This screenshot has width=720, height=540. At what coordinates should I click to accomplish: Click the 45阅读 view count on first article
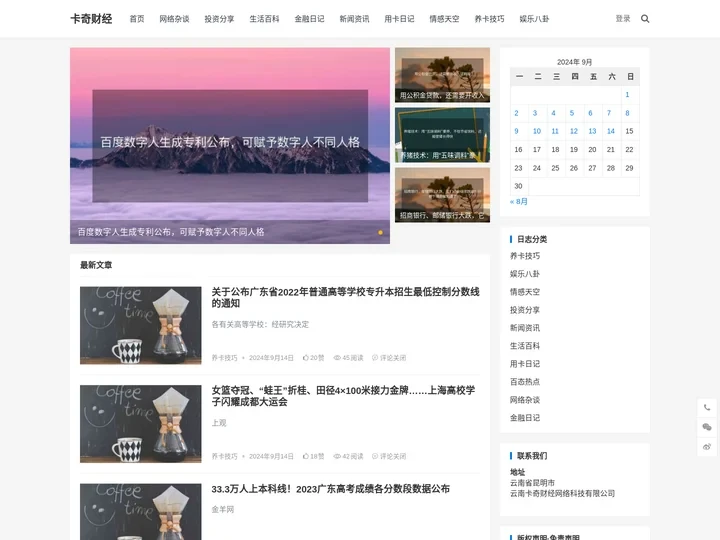tap(348, 358)
